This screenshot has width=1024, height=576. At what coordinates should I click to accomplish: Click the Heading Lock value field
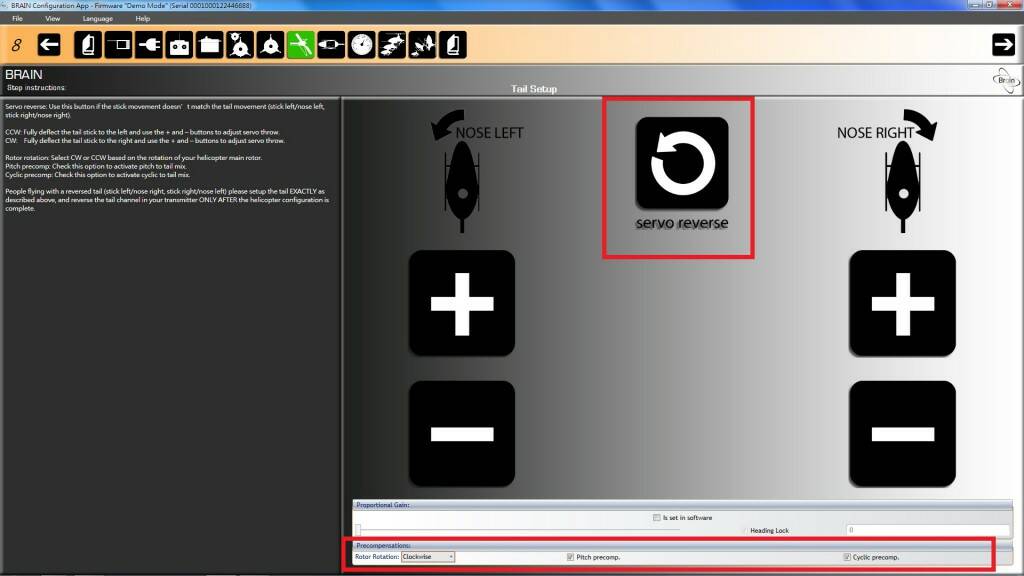[x=927, y=530]
